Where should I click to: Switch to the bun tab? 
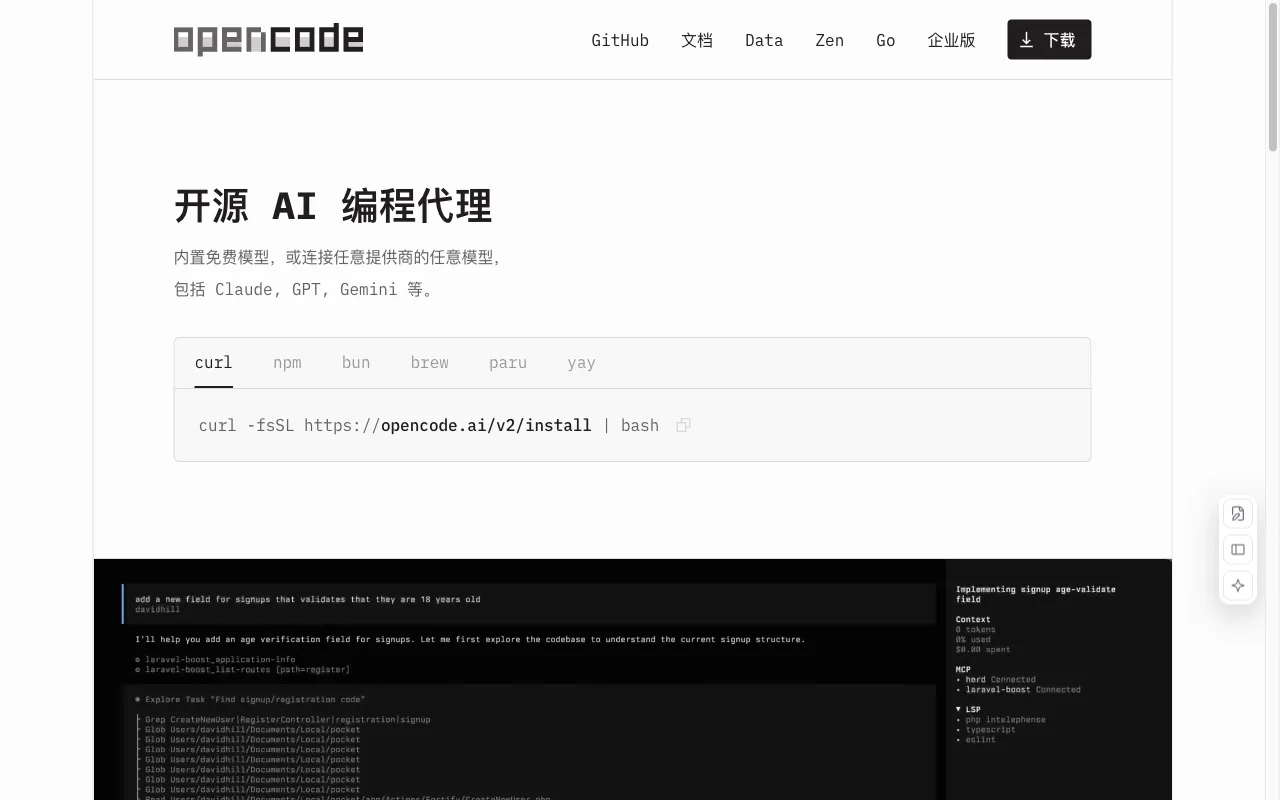coord(356,363)
